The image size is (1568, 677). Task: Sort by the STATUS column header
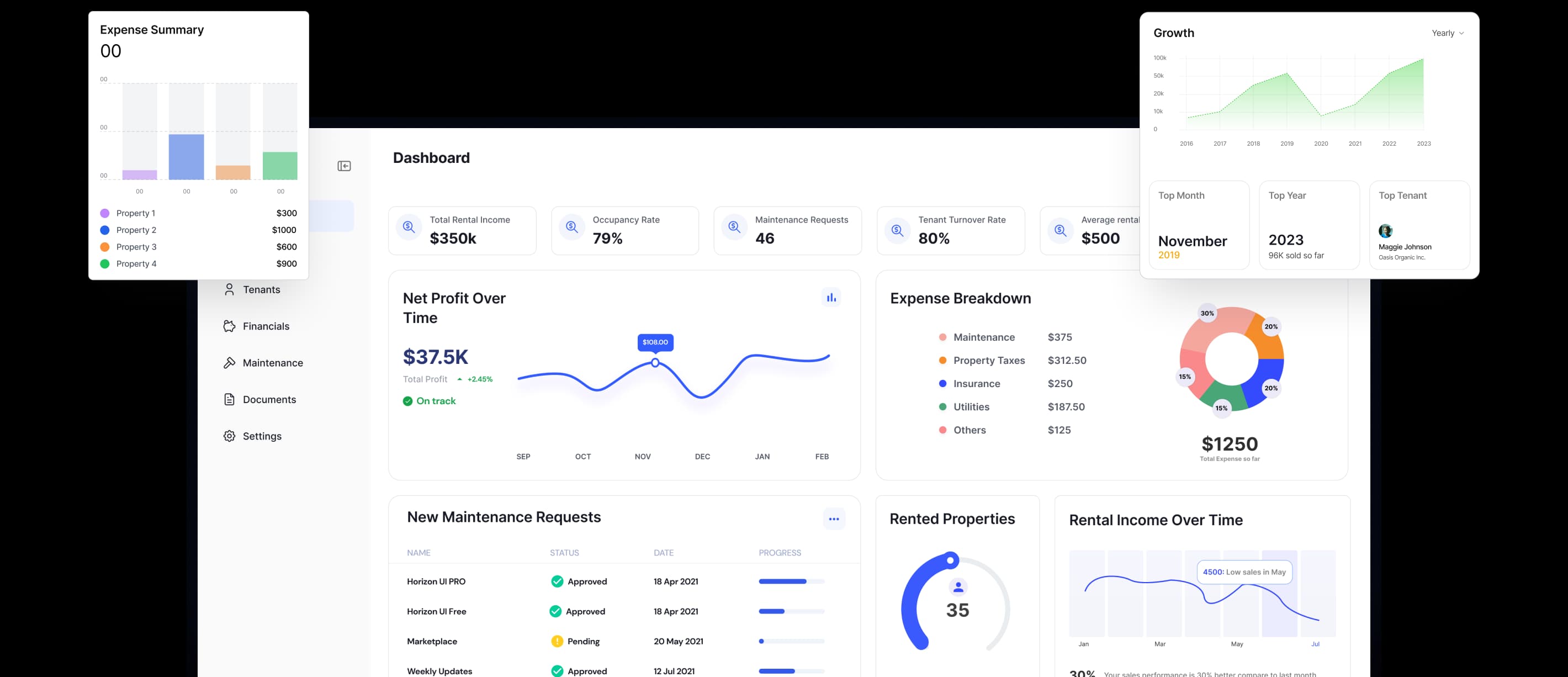(x=564, y=553)
